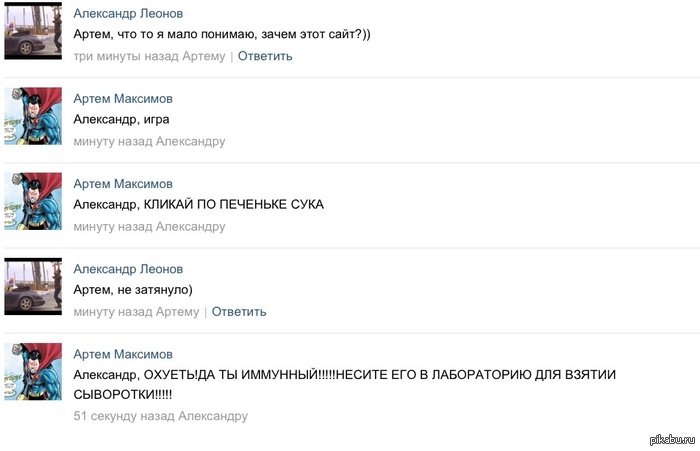The image size is (700, 451).
Task: Click "Александру" next to "51 секунду назад"
Action: [x=213, y=416]
